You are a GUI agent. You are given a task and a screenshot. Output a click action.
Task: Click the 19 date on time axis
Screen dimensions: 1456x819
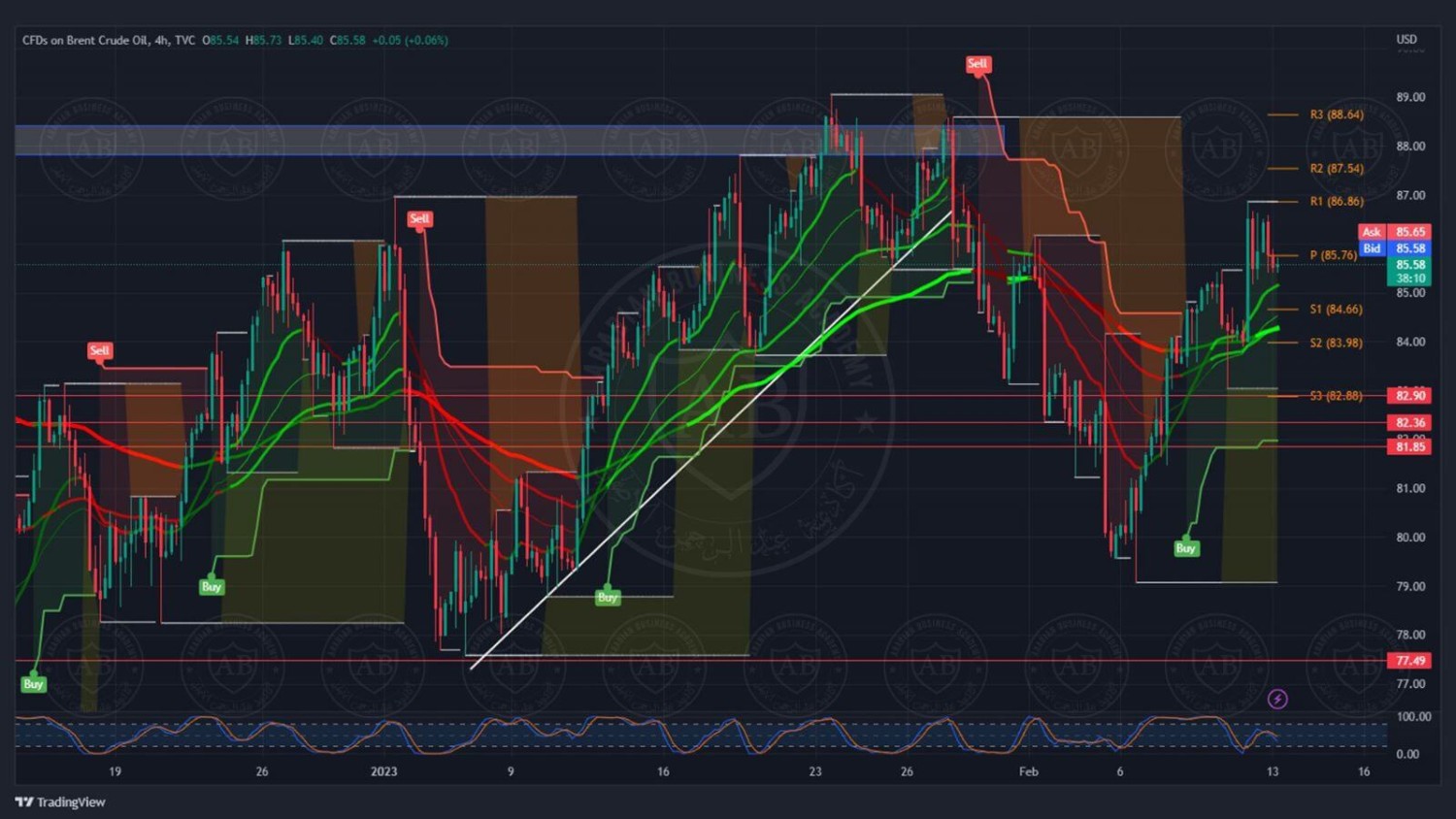pyautogui.click(x=116, y=771)
